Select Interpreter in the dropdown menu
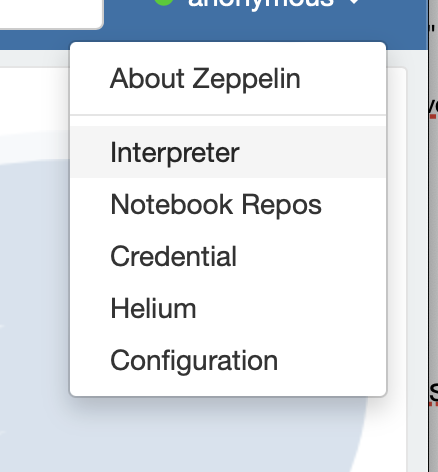The height and width of the screenshot is (472, 438). [x=228, y=152]
